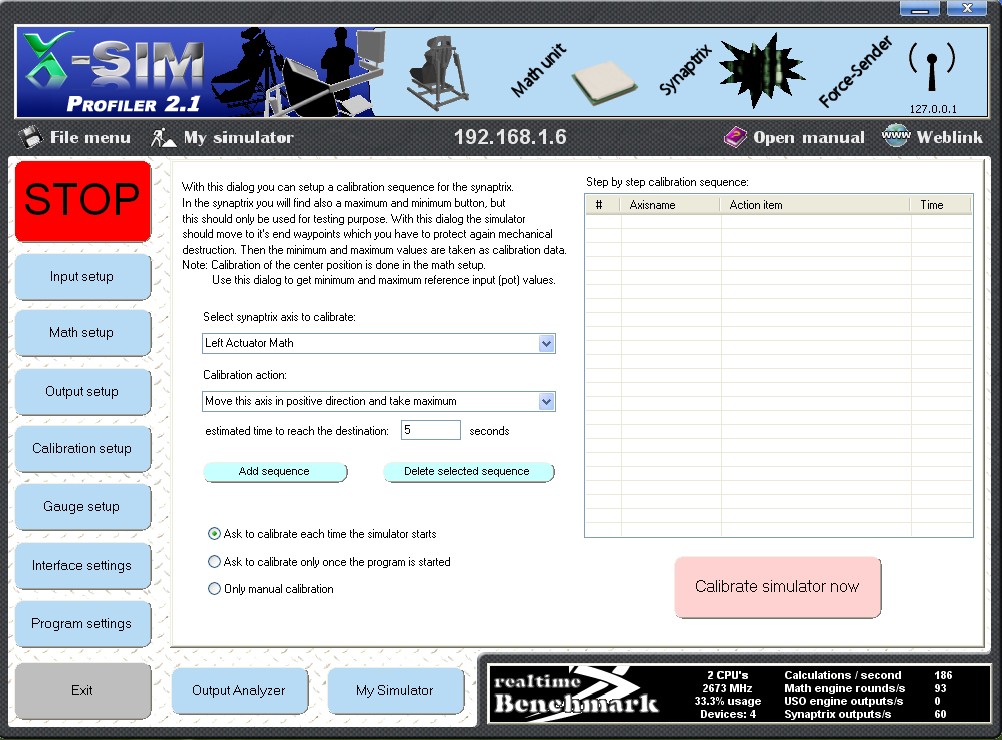The image size is (1002, 740).
Task: Click the 33.3% usage text
Action: pos(728,701)
